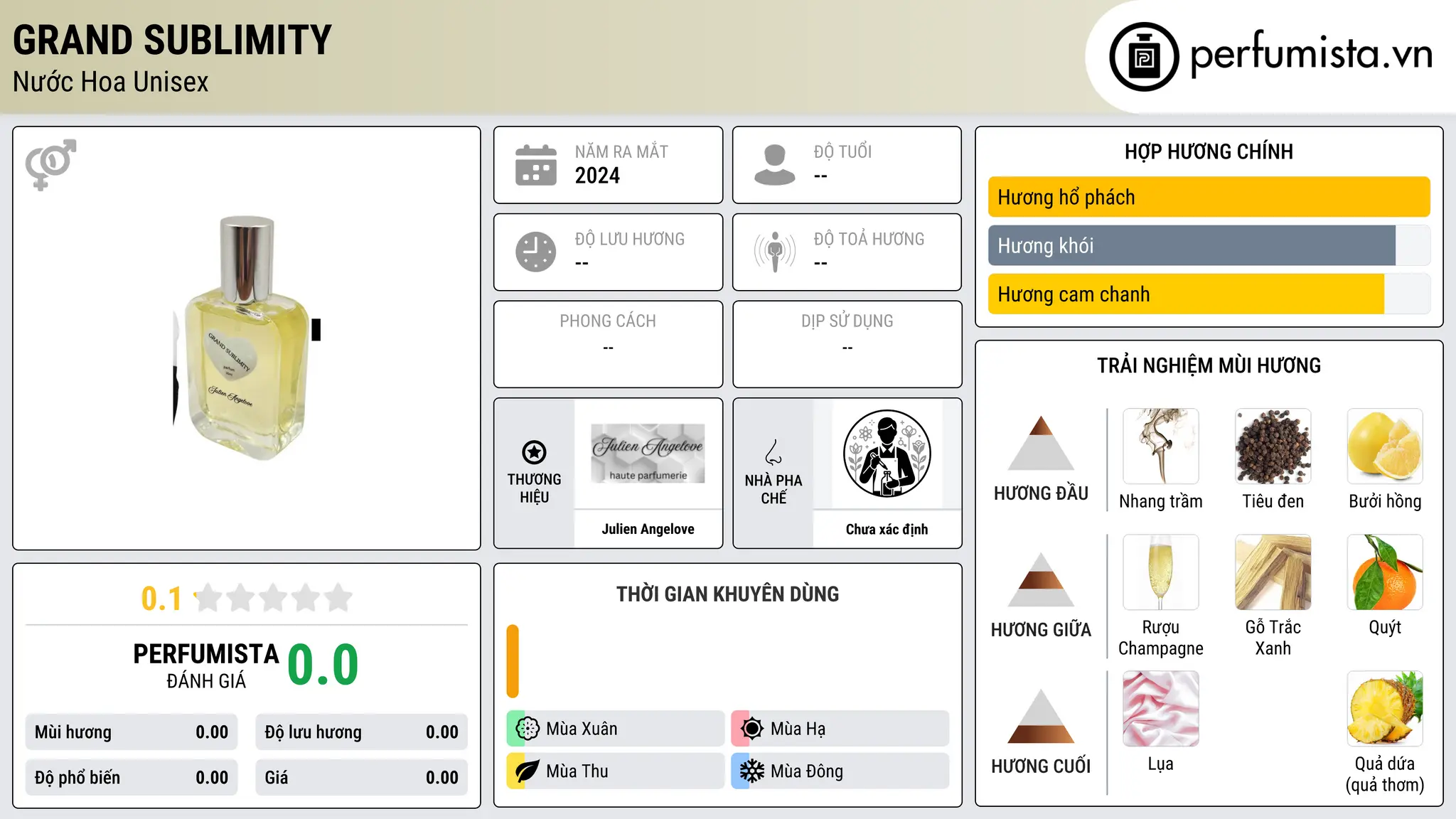
Task: Click the HƯƠNG GIỮA label
Action: pyautogui.click(x=1041, y=630)
